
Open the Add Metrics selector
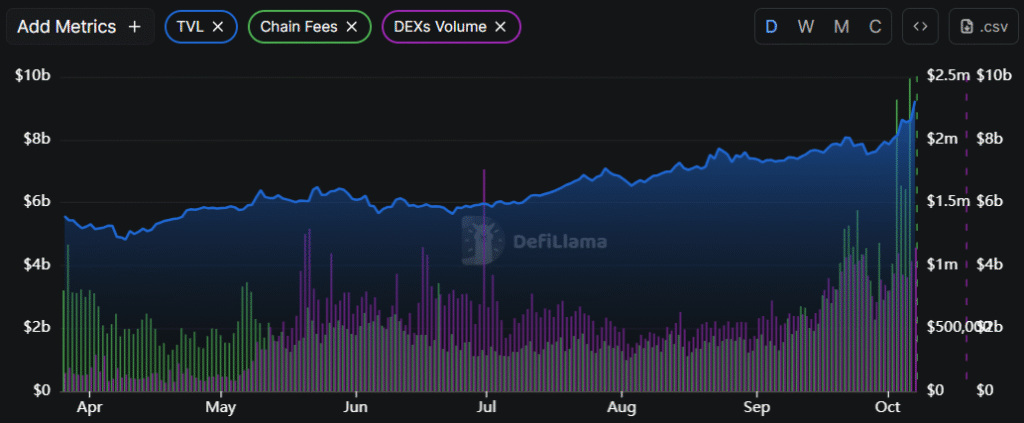click(x=67, y=27)
